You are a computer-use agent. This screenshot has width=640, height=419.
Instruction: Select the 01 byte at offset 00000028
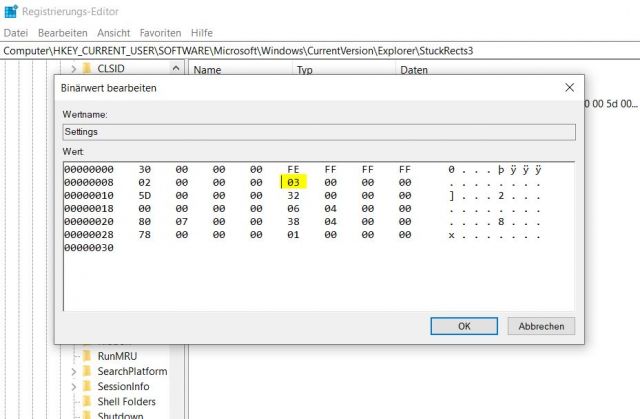(293, 235)
